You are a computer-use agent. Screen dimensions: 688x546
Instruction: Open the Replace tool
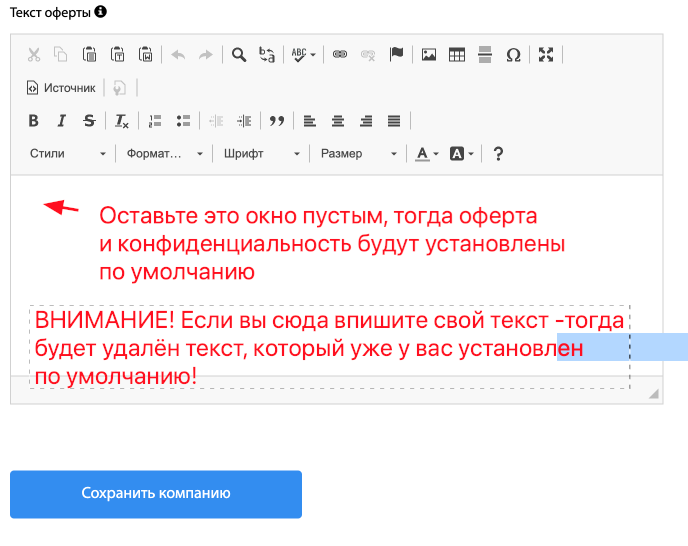[x=267, y=55]
